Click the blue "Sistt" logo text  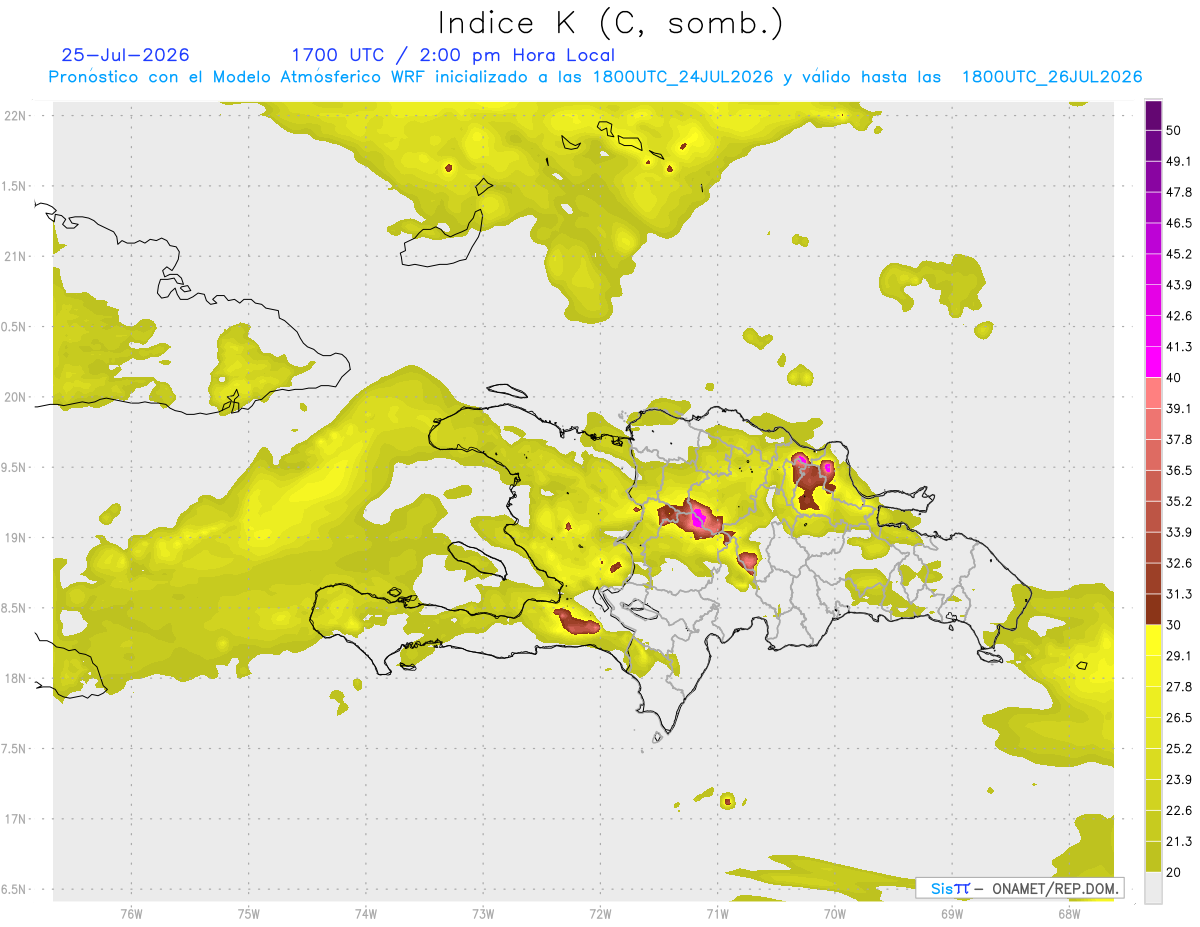949,888
